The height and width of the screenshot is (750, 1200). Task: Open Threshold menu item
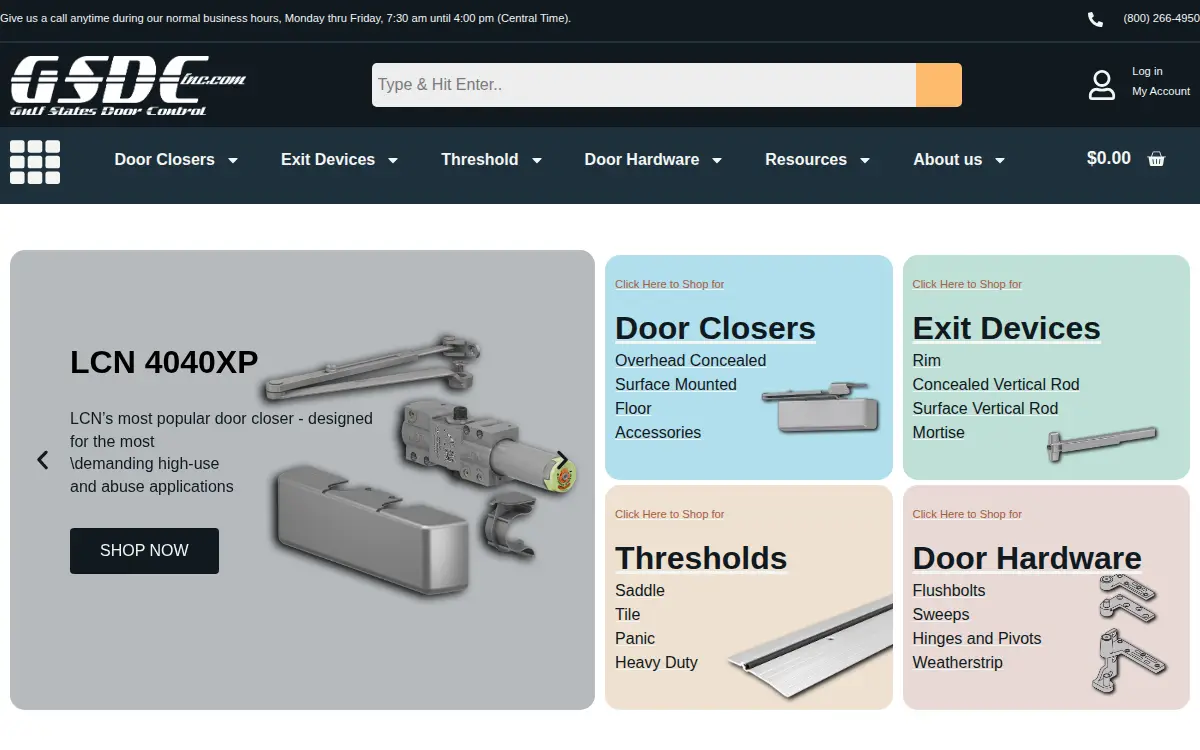pos(480,160)
